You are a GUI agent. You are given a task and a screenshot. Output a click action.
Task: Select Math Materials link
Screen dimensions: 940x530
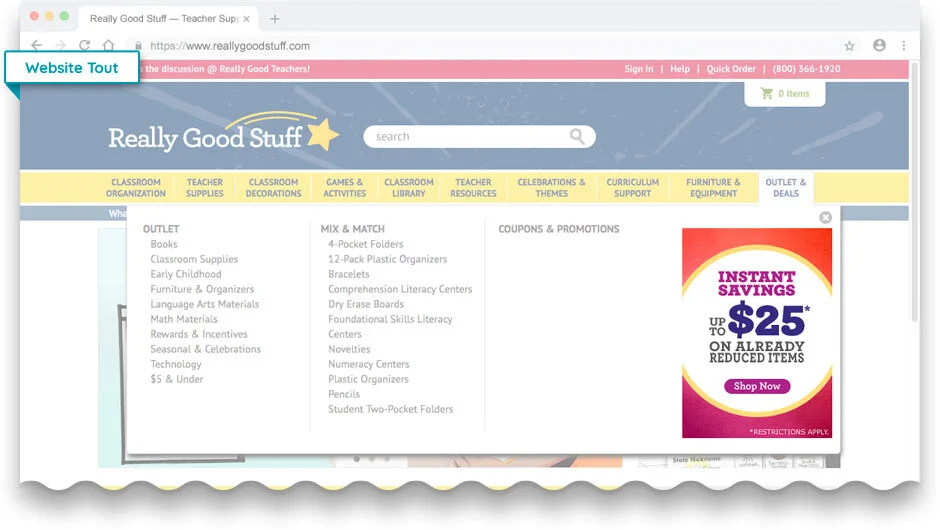[x=183, y=319]
